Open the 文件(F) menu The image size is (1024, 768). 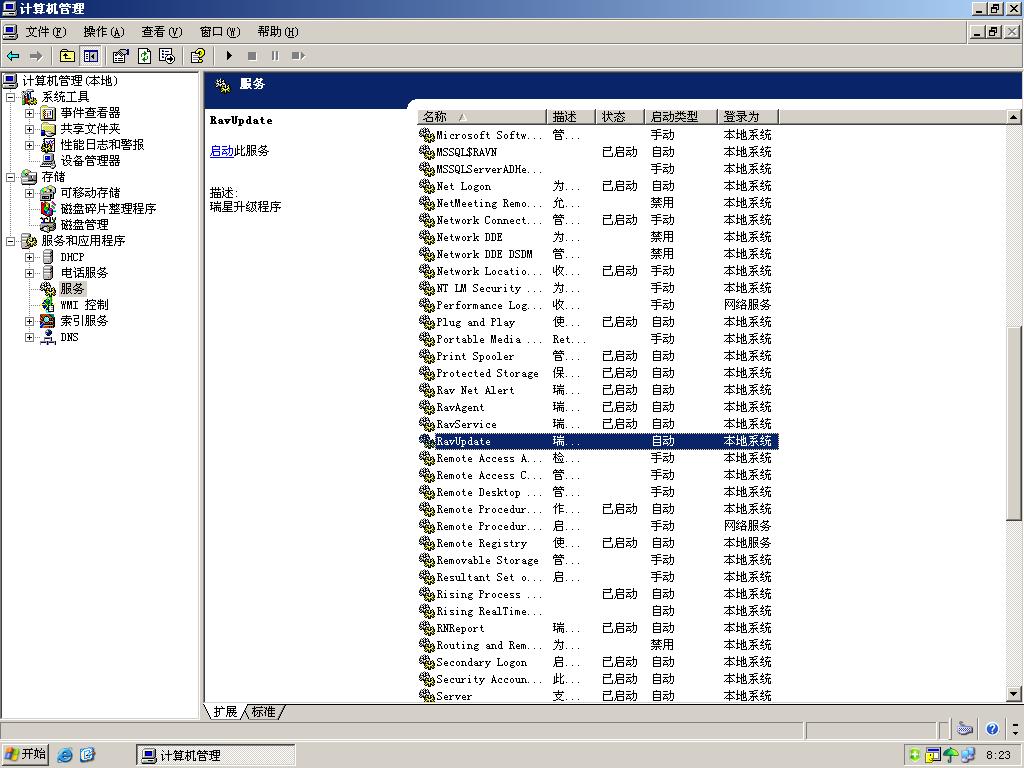[x=46, y=32]
